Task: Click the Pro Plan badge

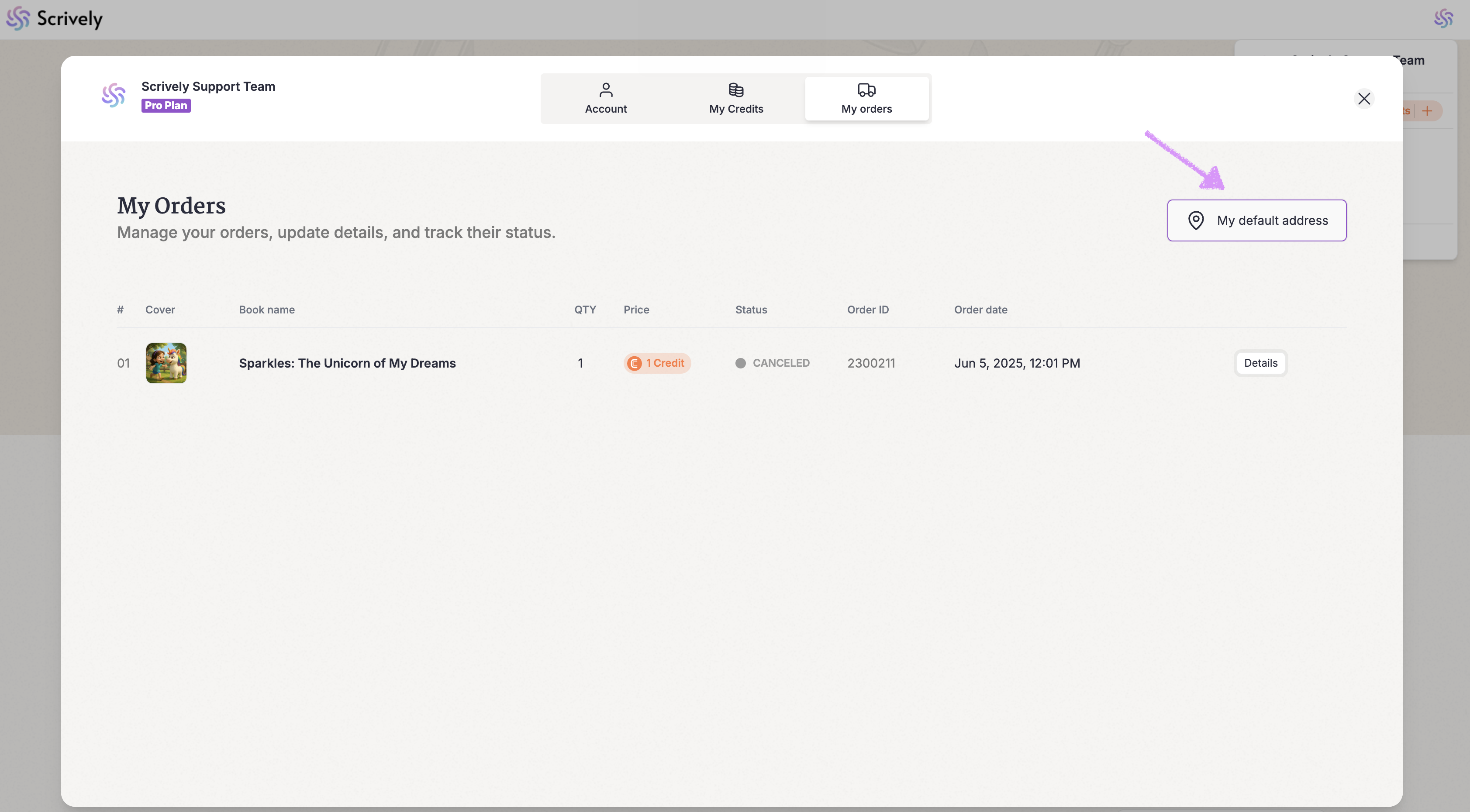Action: coord(166,106)
